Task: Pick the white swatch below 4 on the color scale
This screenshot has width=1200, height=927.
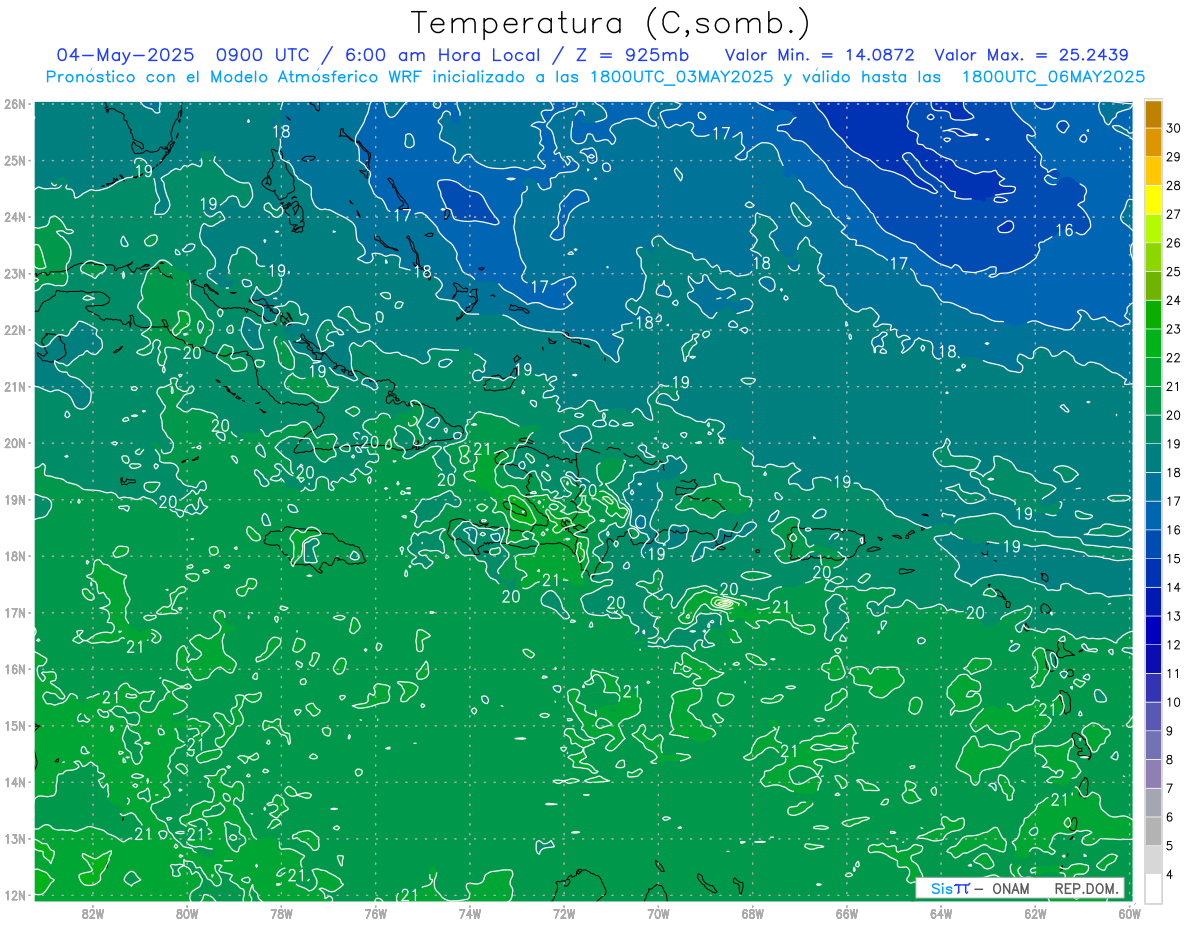Action: pos(1153,888)
